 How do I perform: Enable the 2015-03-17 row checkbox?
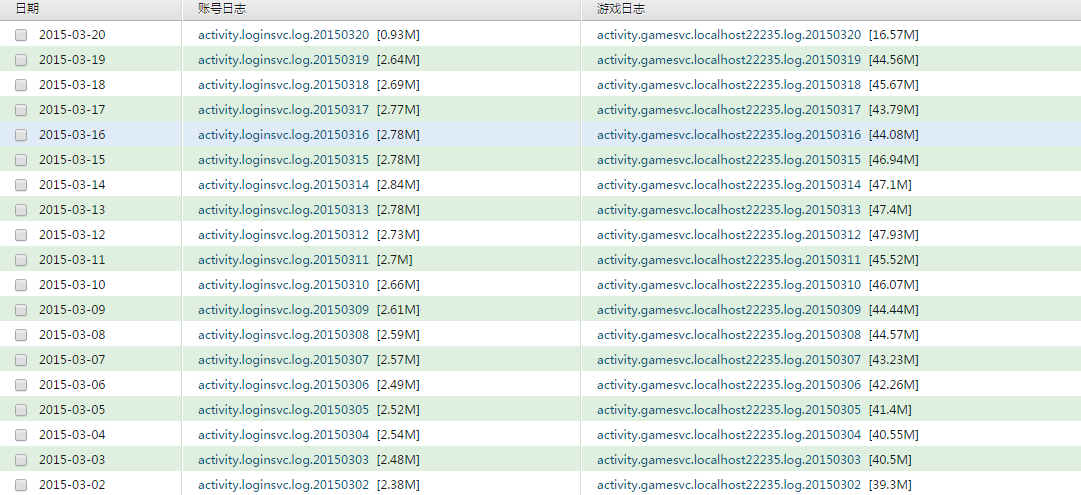21,110
